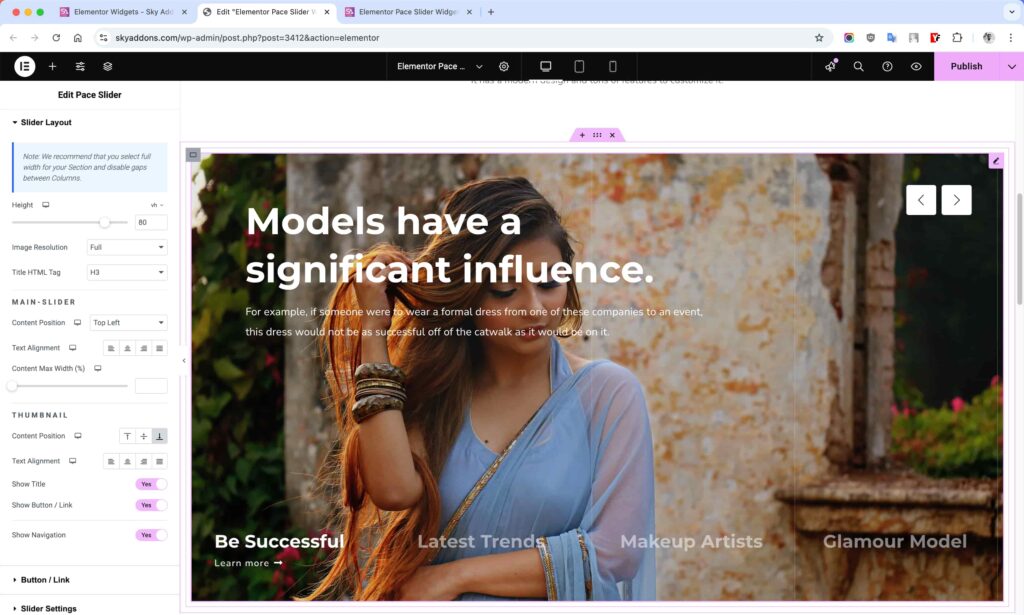Screen dimensions: 1024x615
Task: Click the Height responsive device icon
Action: point(46,205)
